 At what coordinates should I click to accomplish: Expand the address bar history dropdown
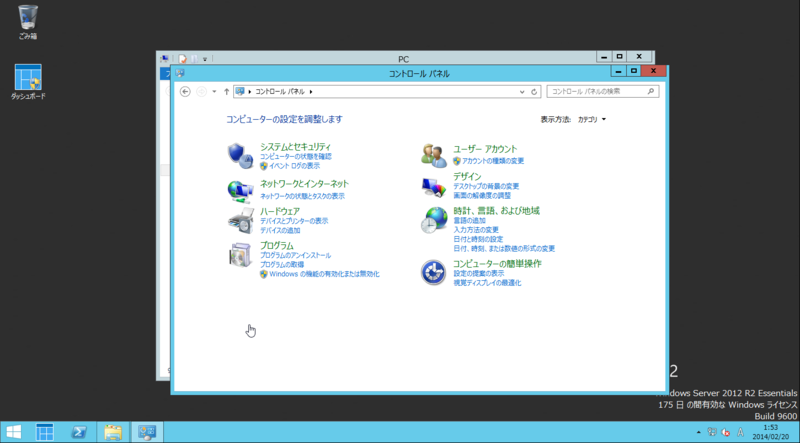point(522,92)
